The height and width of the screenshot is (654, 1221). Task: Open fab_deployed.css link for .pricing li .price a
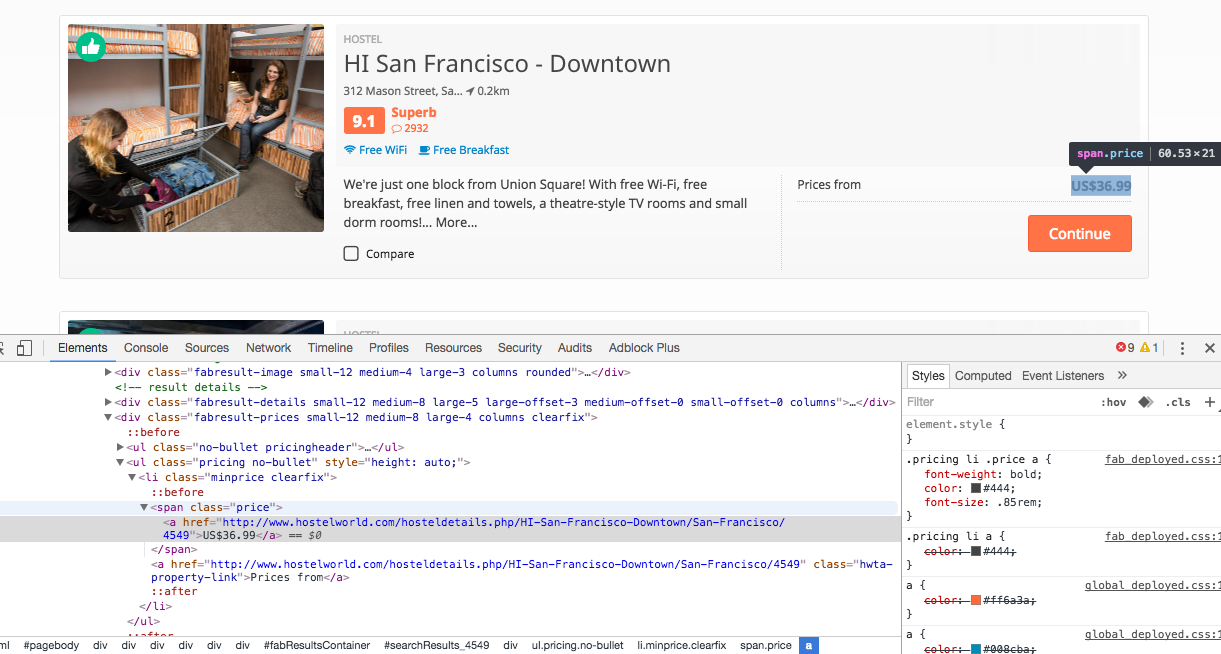coord(1163,460)
